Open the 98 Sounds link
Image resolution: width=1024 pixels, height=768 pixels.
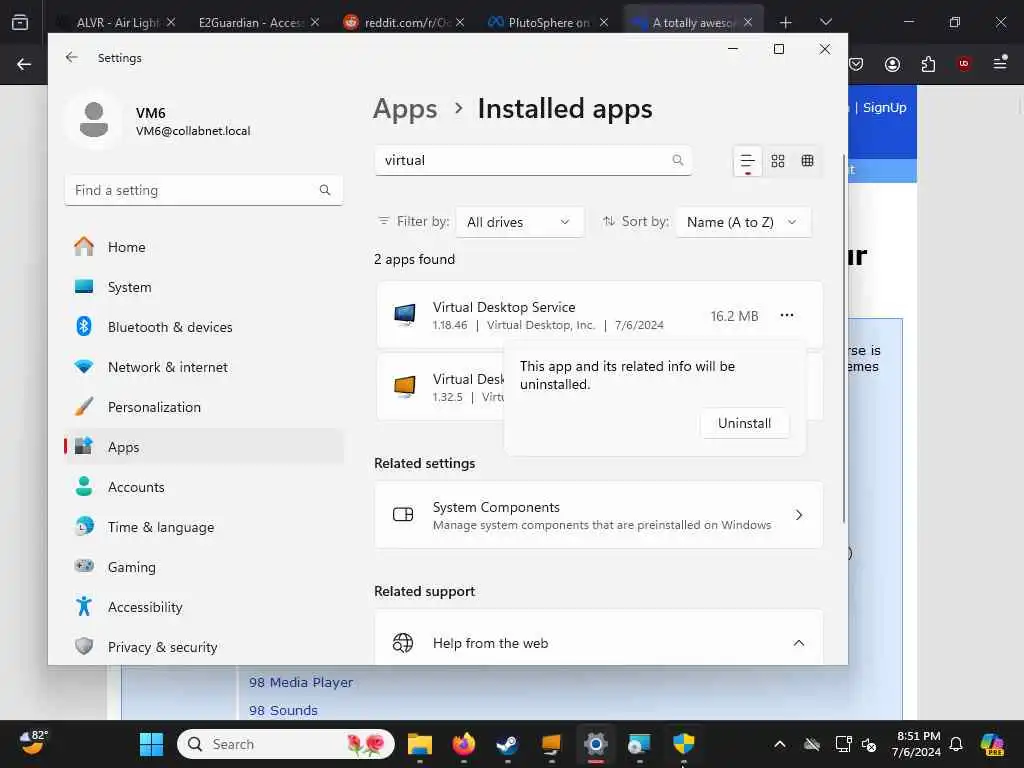[x=283, y=710]
